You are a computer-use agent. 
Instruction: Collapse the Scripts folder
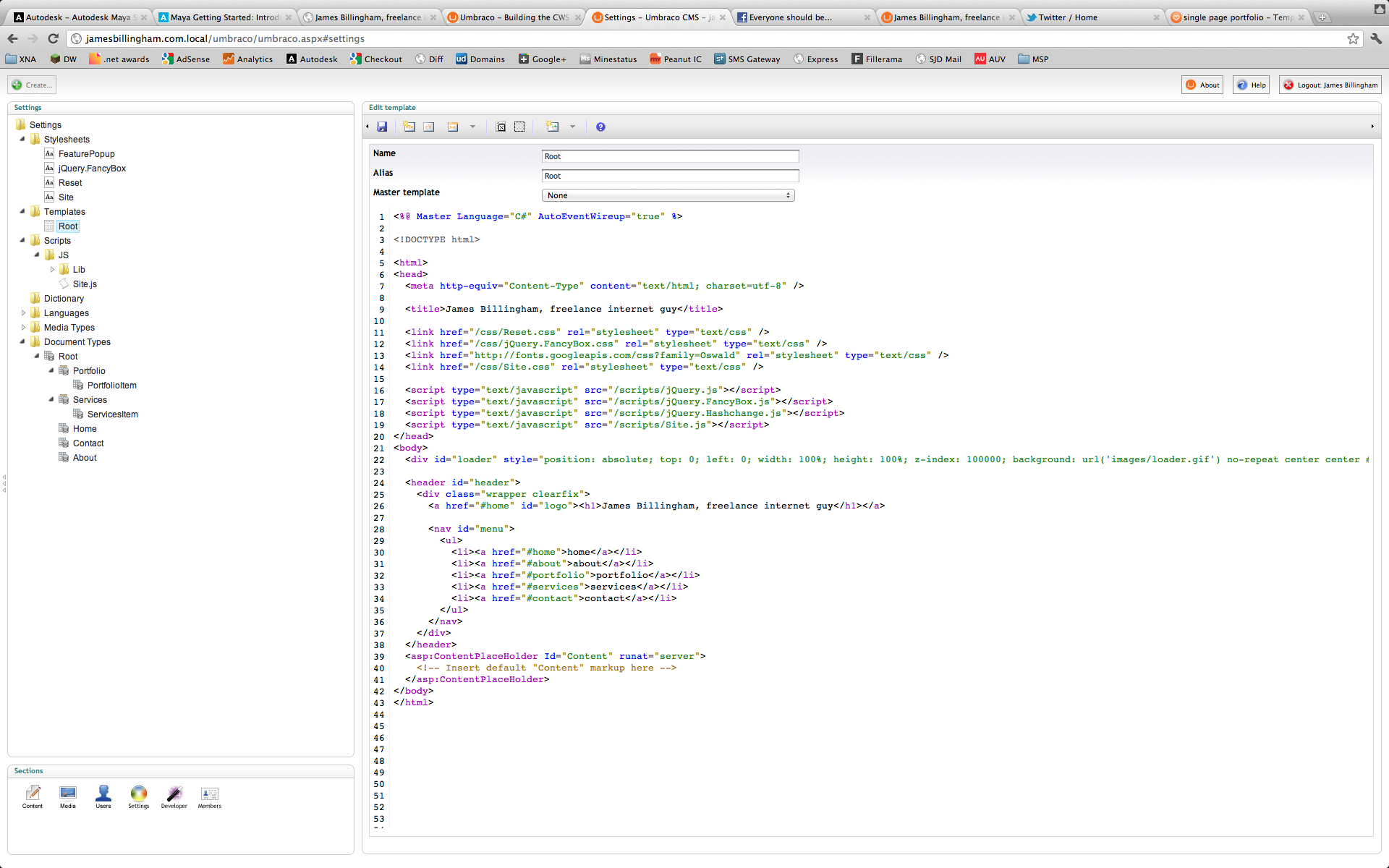(22, 240)
